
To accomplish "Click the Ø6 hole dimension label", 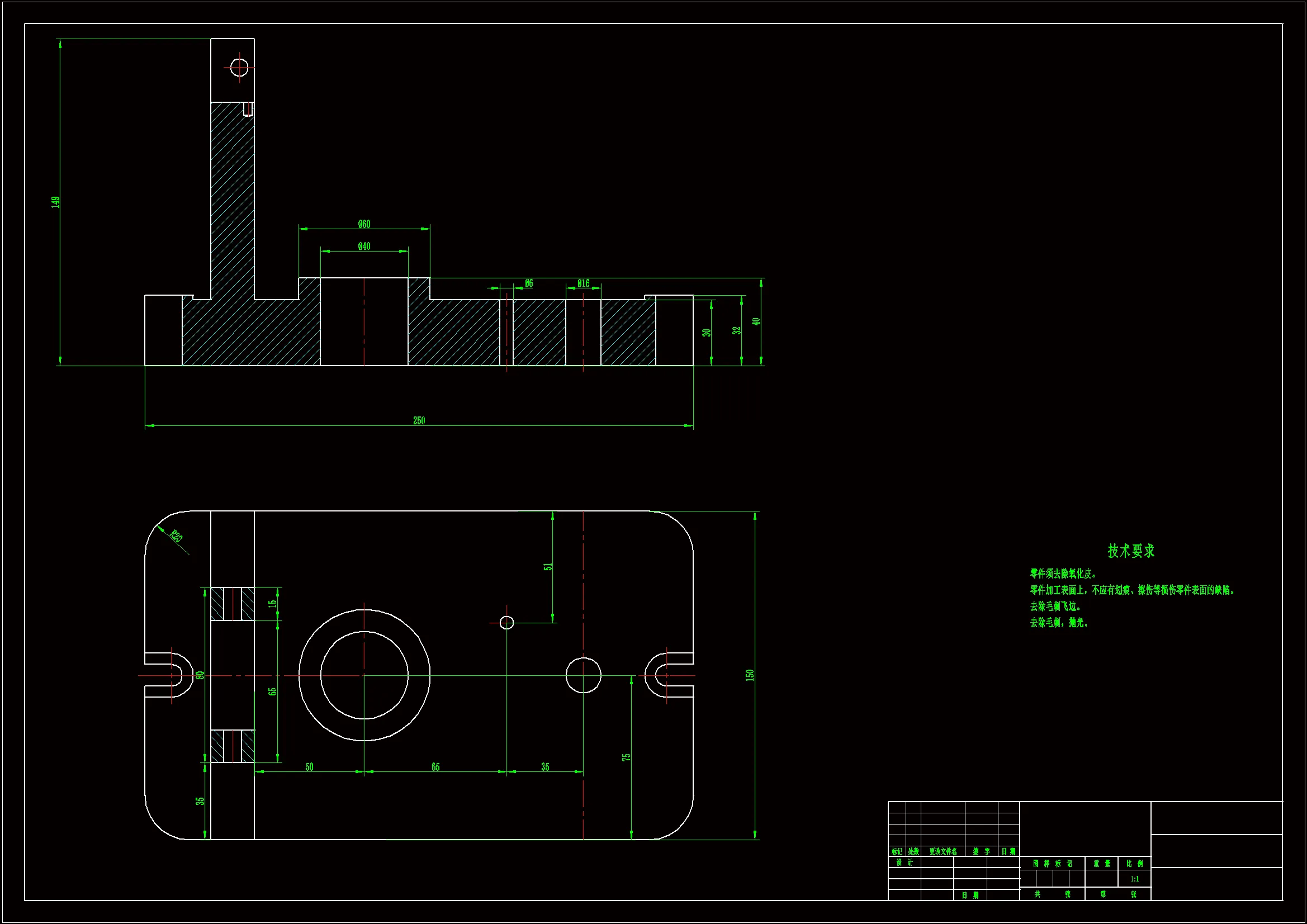I will tap(529, 283).
